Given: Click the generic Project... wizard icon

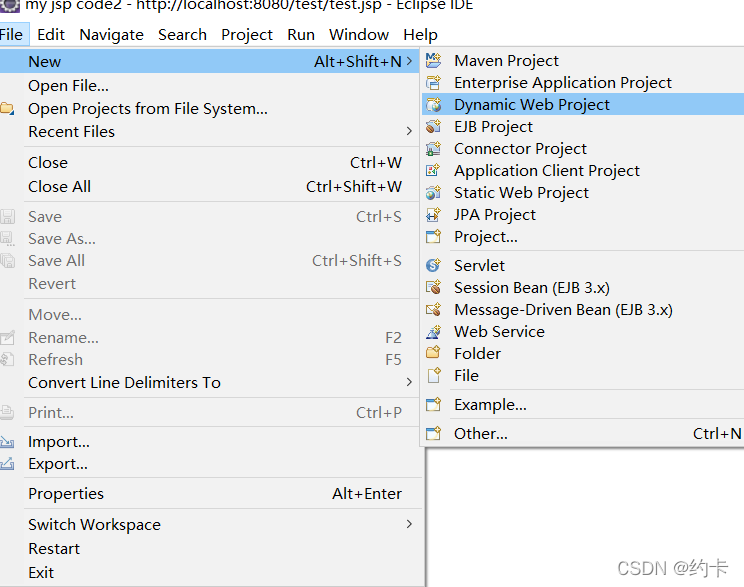Looking at the screenshot, I should pos(433,236).
